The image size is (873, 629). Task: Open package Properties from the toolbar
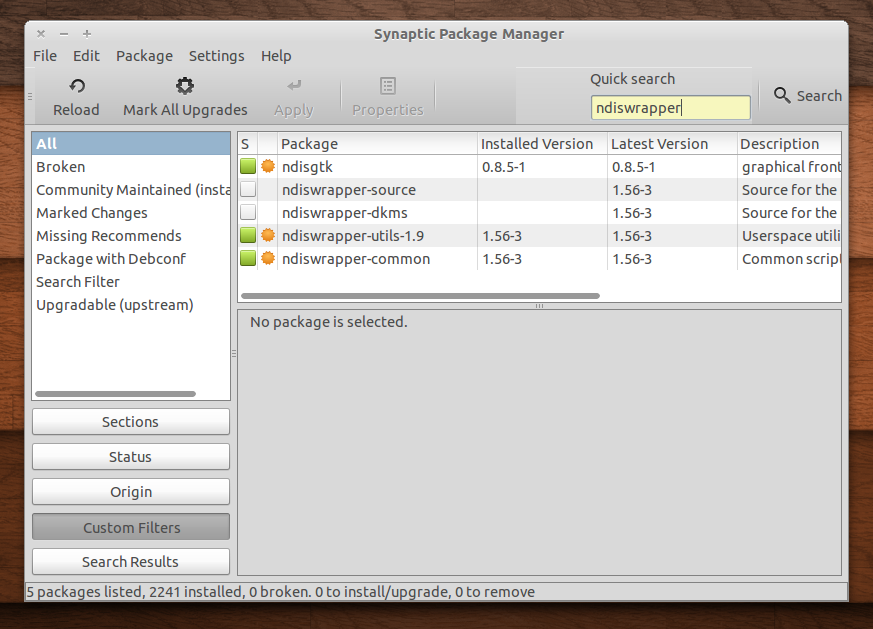(x=388, y=97)
